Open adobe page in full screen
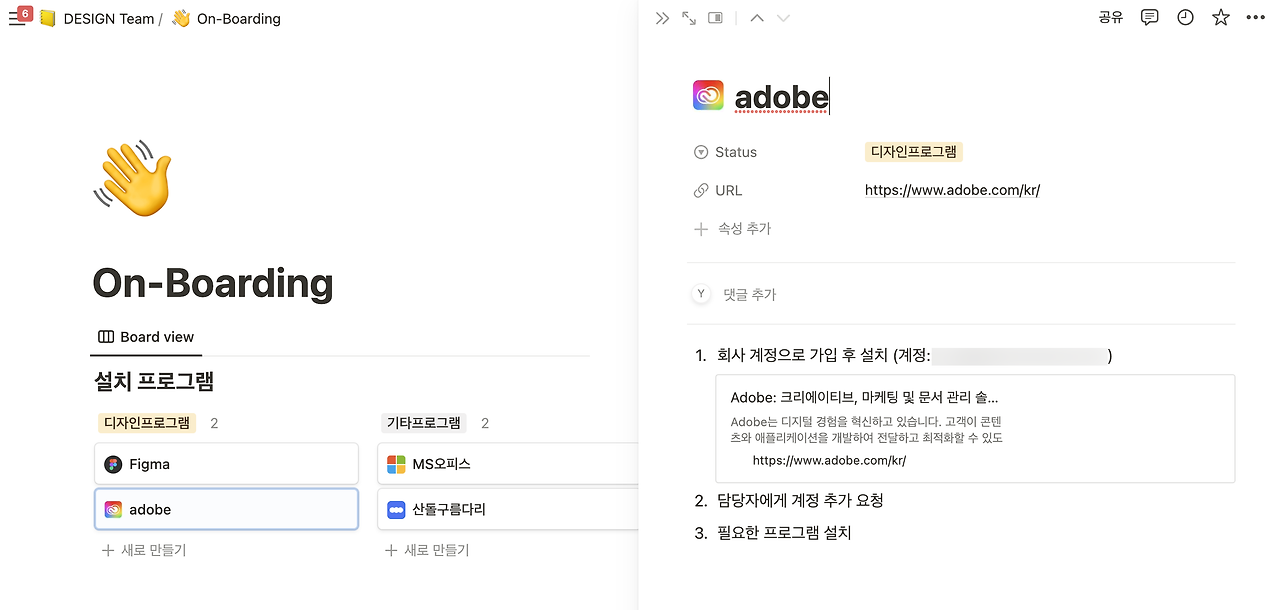The width and height of the screenshot is (1280, 610). (x=689, y=18)
